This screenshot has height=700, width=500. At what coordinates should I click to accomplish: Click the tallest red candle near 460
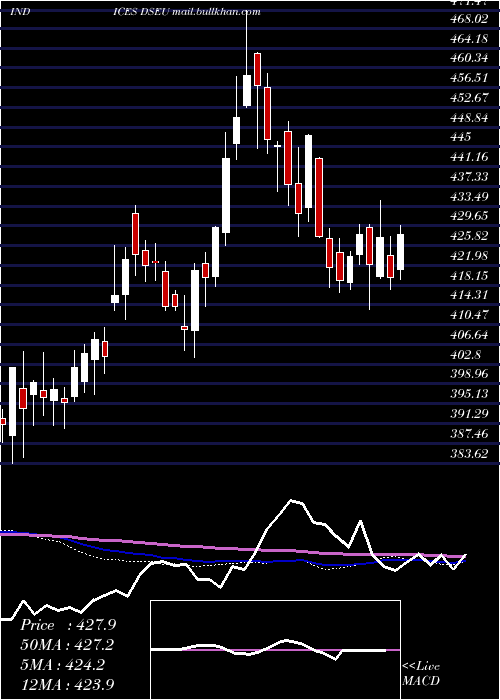[x=257, y=69]
